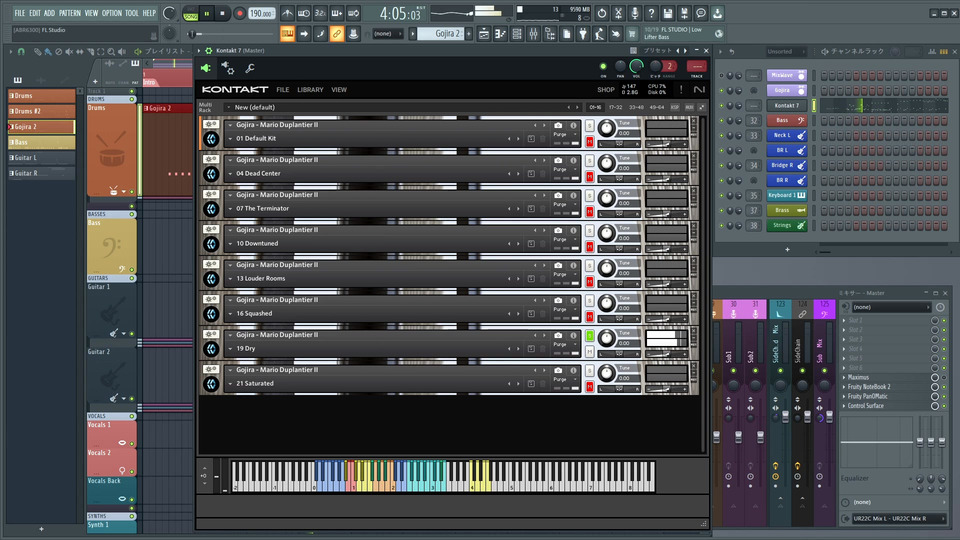Toggle Song/Pattern mode button
960x540 pixels.
pyautogui.click(x=190, y=13)
